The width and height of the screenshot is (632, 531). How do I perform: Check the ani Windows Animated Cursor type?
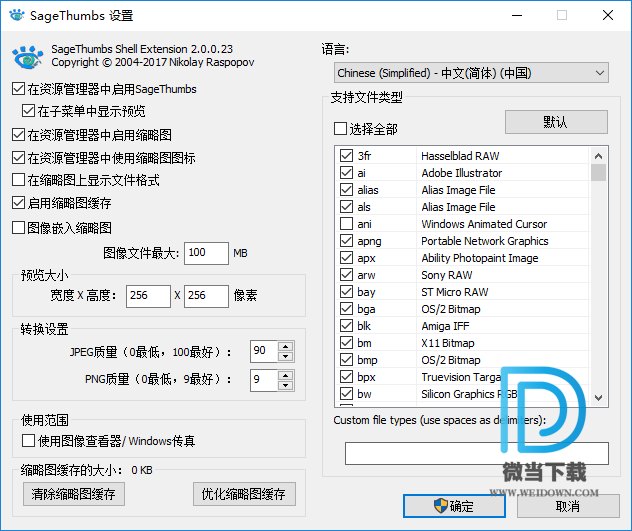coord(346,223)
